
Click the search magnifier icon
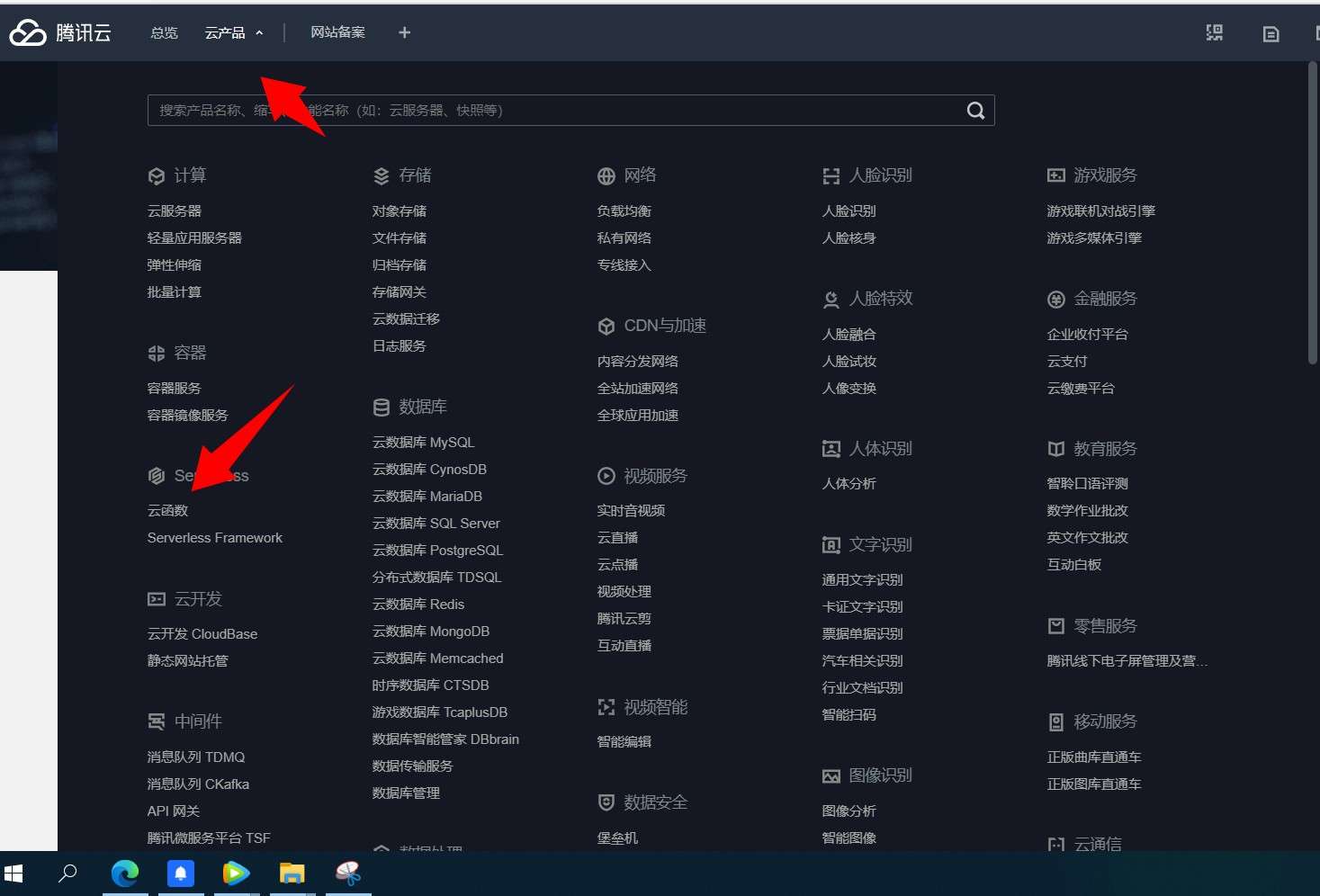(975, 111)
